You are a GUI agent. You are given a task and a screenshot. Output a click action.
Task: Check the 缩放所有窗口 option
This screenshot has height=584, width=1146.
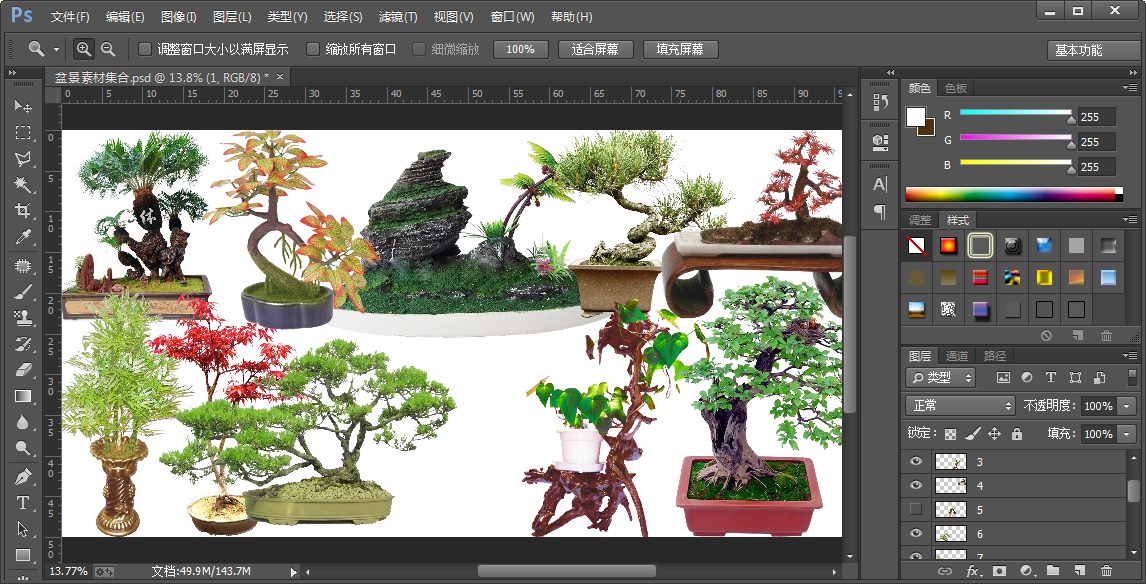pyautogui.click(x=313, y=49)
